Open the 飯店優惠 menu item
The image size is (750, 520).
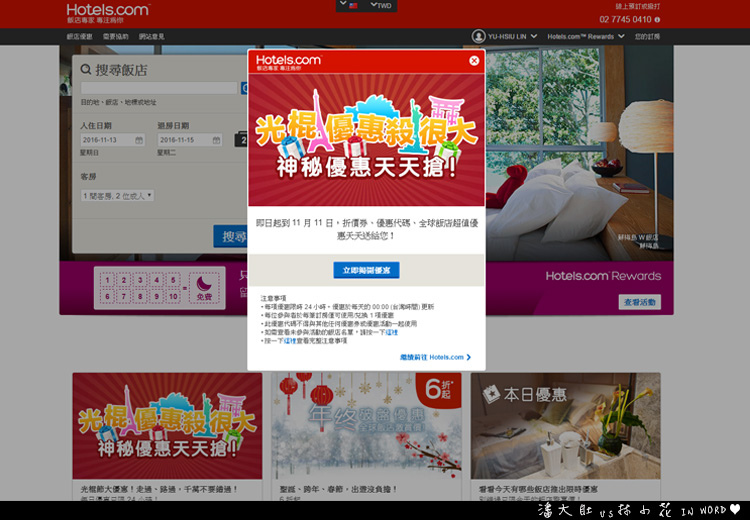79,36
